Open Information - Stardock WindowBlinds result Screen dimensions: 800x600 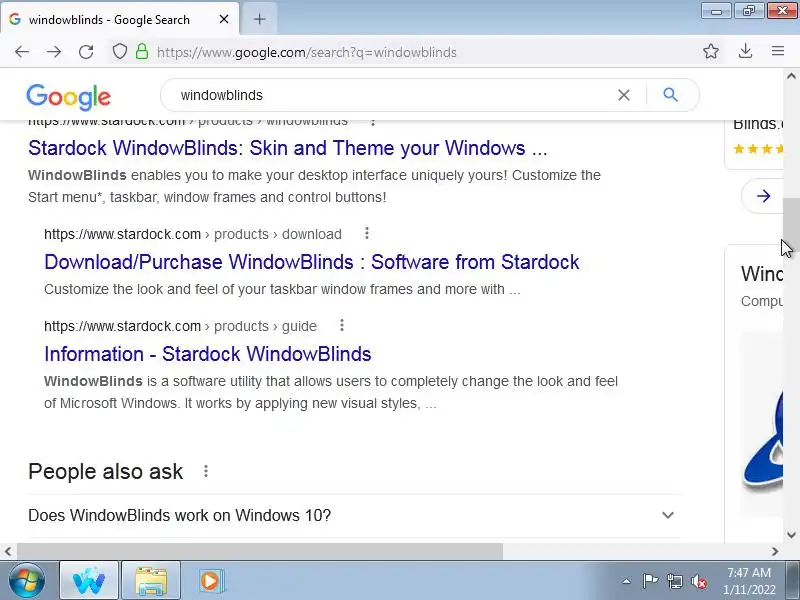click(208, 354)
